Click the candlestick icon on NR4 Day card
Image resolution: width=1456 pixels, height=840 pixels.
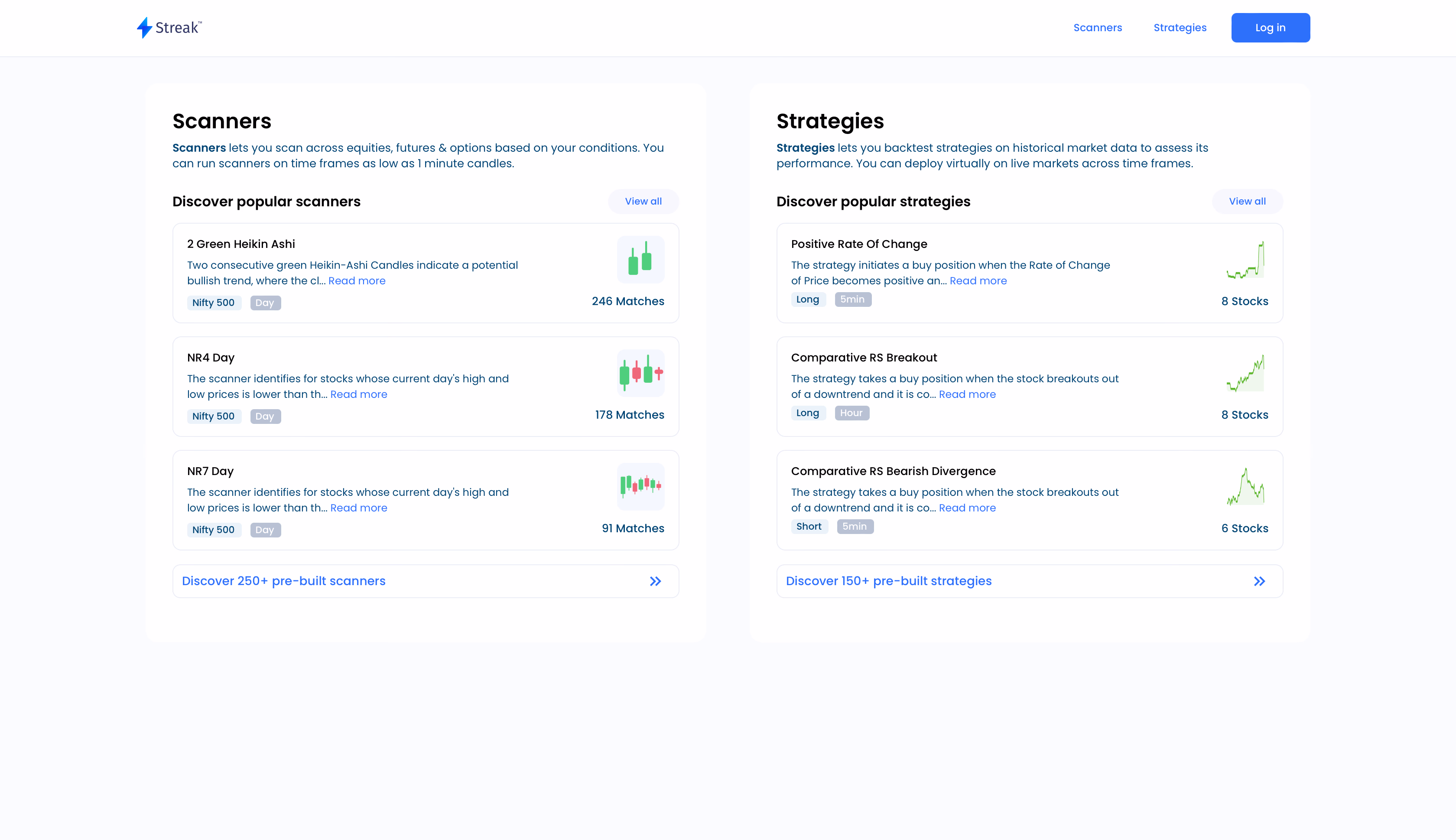pos(640,373)
